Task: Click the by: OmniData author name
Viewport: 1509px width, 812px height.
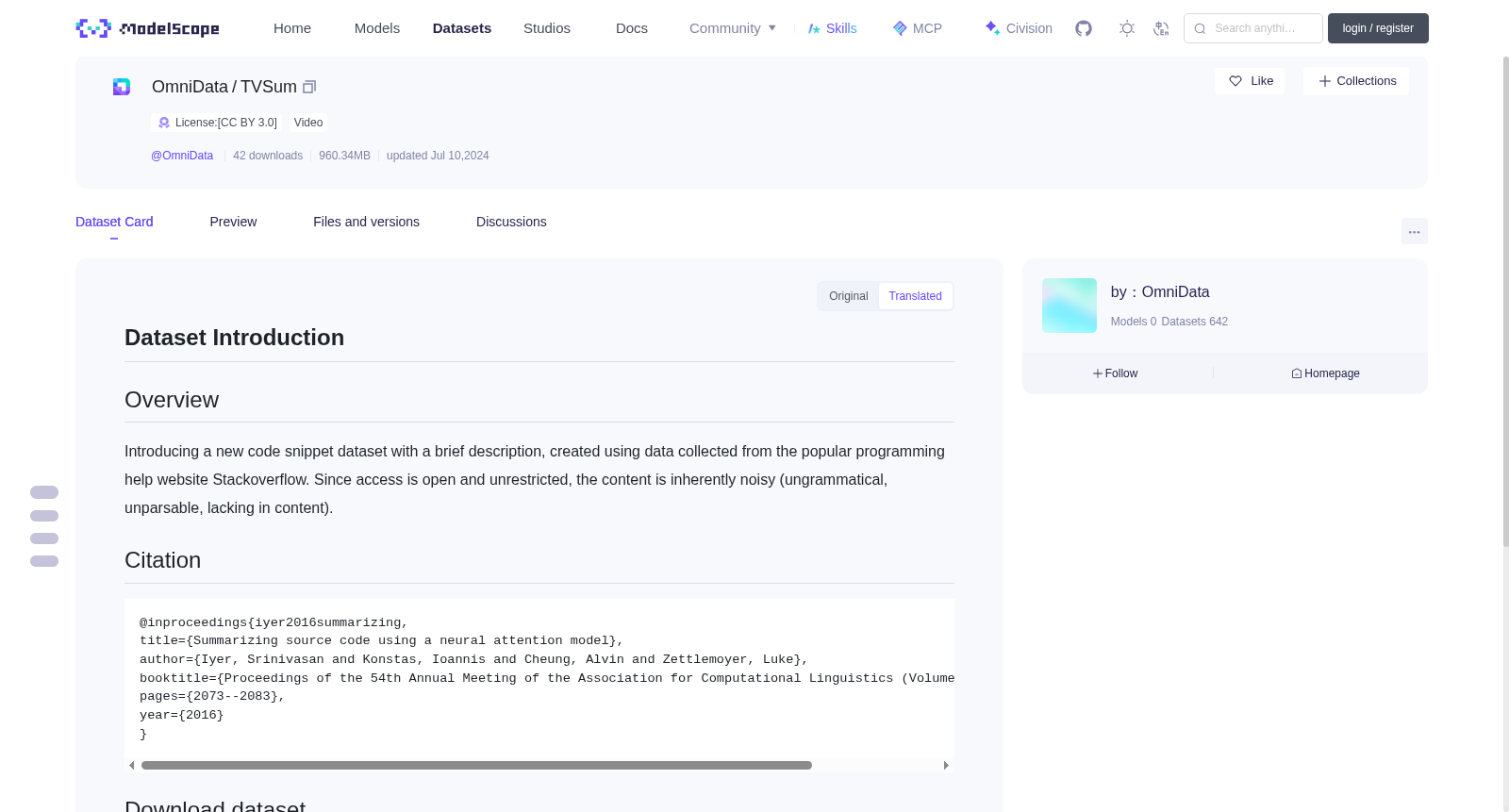Action: point(1160,292)
